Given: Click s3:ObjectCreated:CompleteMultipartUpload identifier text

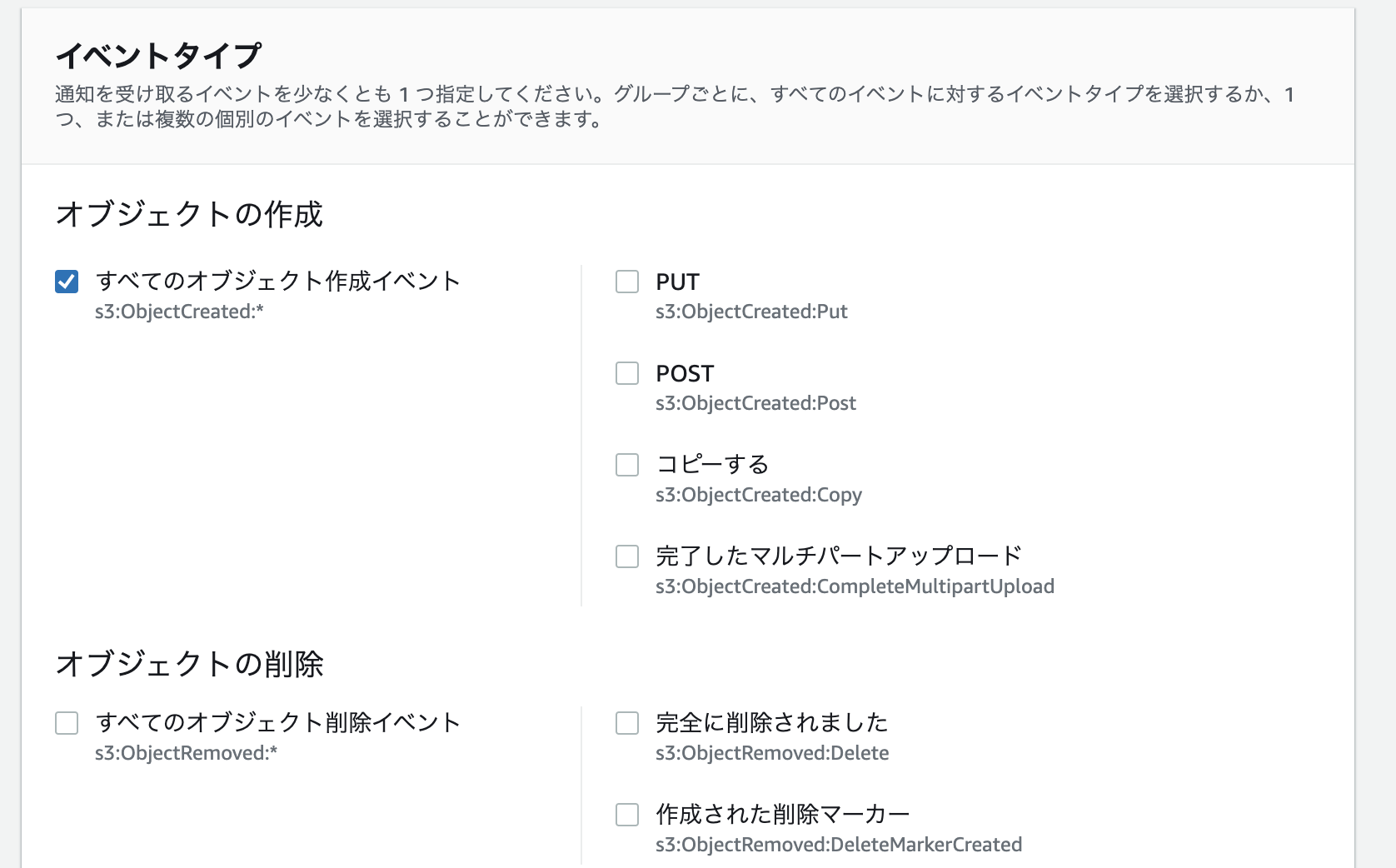Looking at the screenshot, I should point(855,586).
